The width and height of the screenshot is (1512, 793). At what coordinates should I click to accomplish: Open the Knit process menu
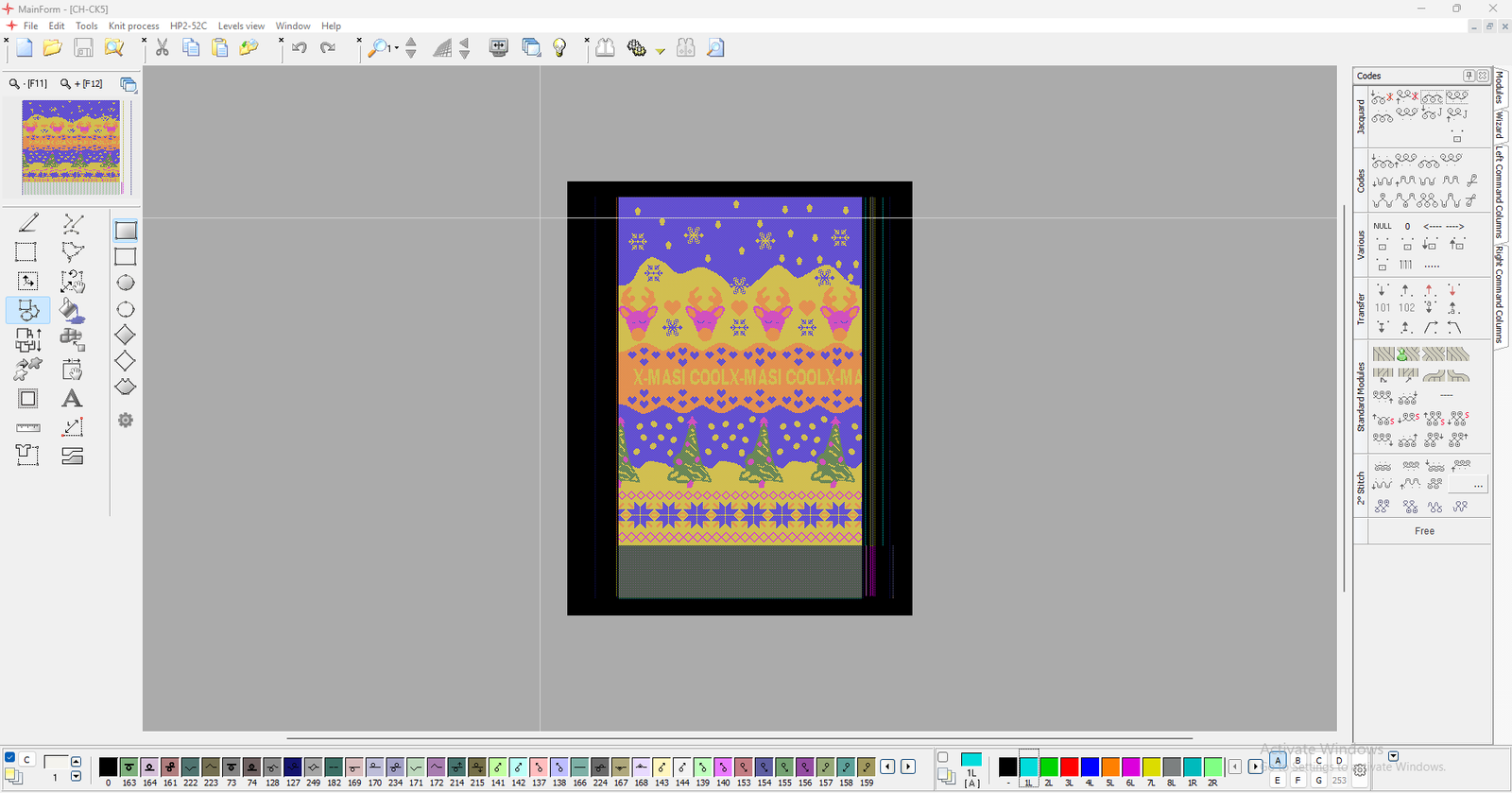[133, 26]
